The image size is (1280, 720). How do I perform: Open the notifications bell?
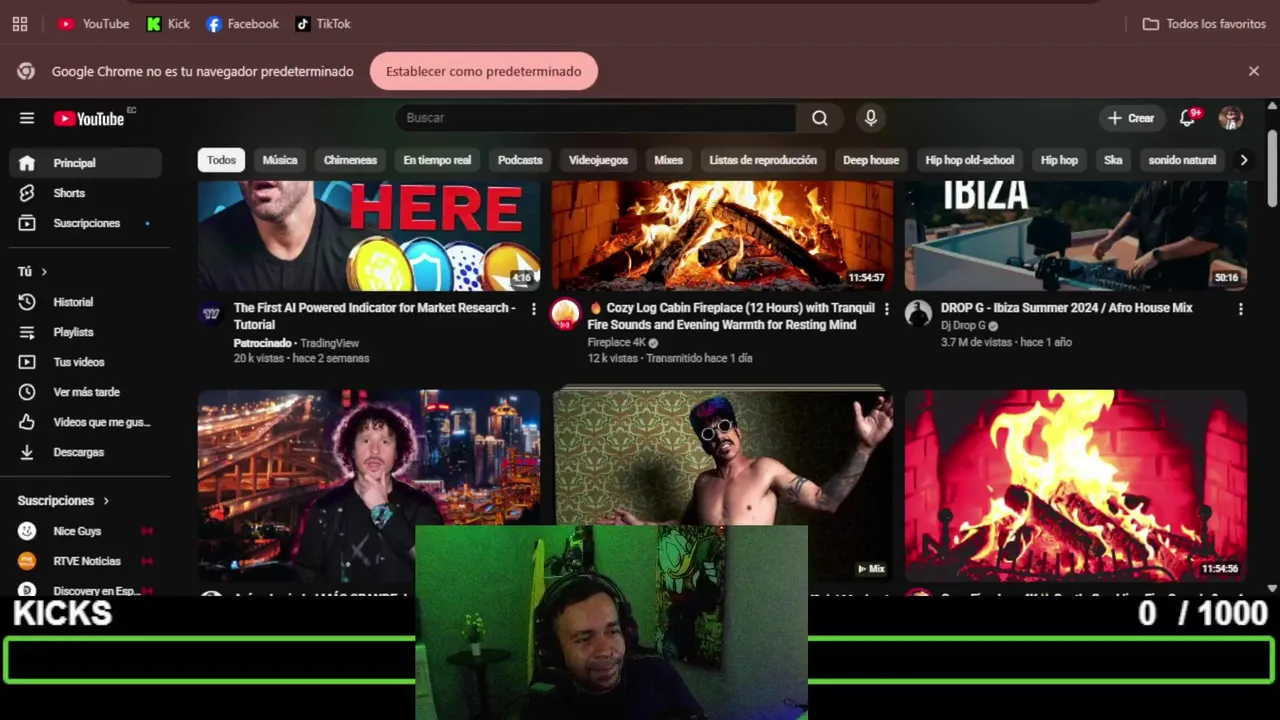(1187, 118)
